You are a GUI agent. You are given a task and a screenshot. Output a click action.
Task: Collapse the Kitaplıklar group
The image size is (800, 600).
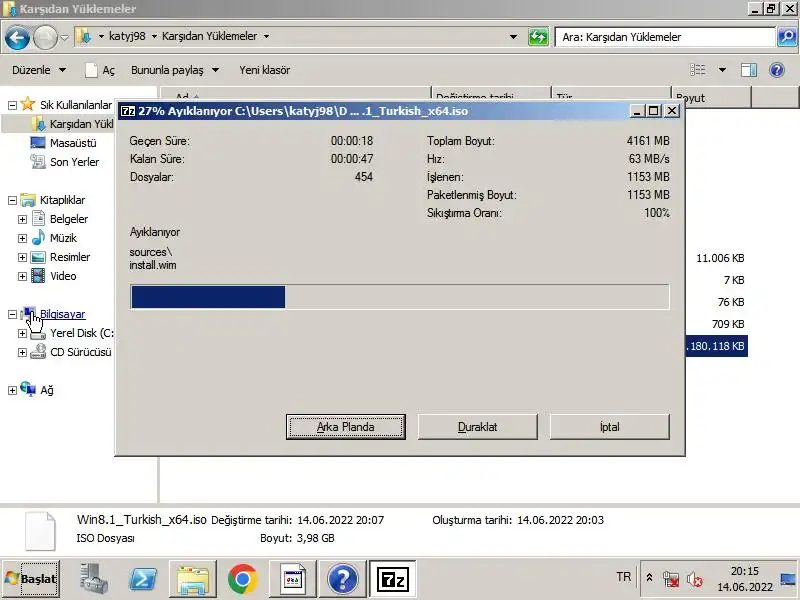tap(12, 201)
